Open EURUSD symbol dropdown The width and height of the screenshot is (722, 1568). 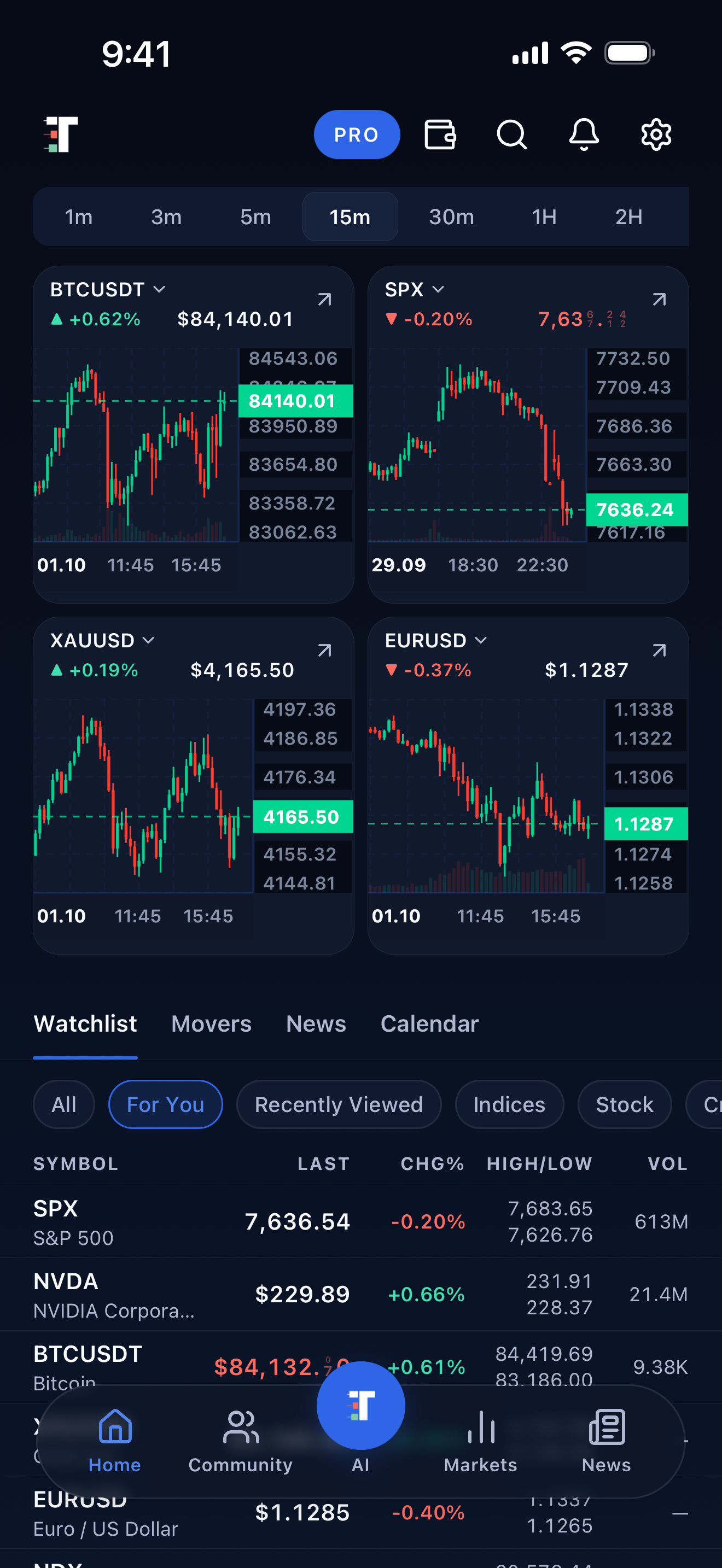pos(436,640)
